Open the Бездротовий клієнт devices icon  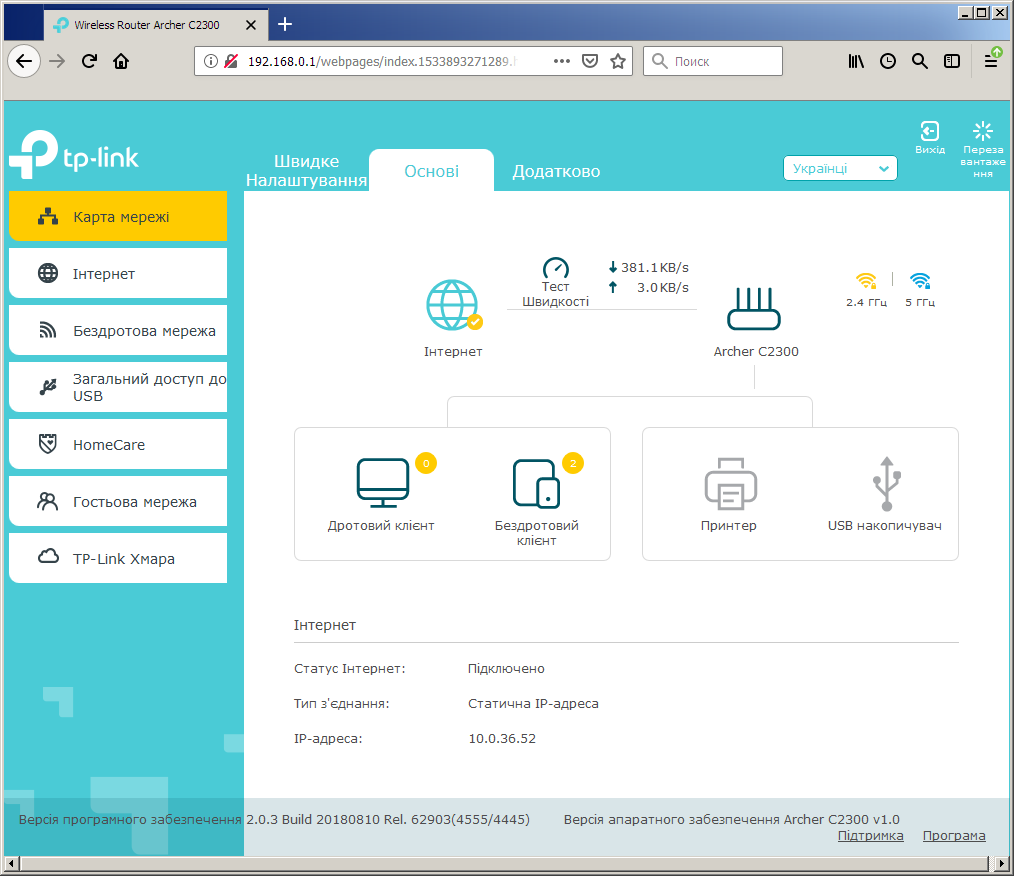point(536,484)
